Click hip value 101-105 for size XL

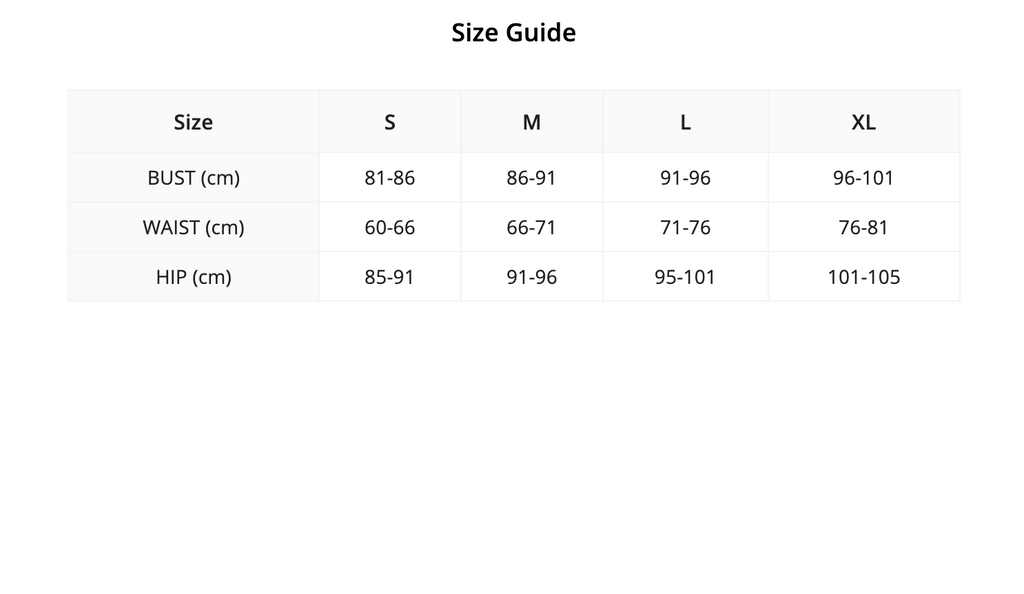pos(863,277)
